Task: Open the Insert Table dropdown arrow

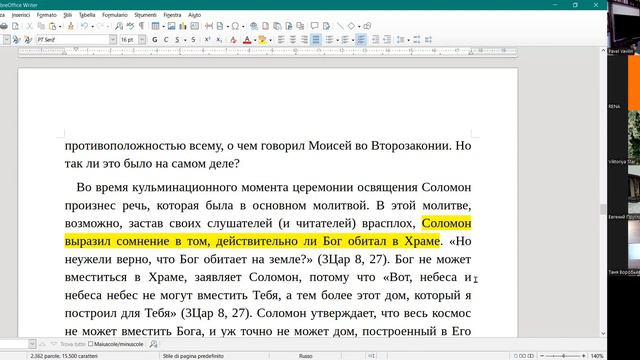Action: [163, 27]
